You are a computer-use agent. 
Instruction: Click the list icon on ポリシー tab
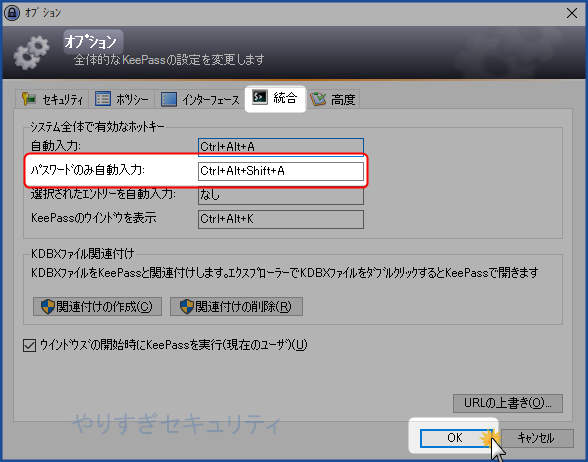(102, 99)
